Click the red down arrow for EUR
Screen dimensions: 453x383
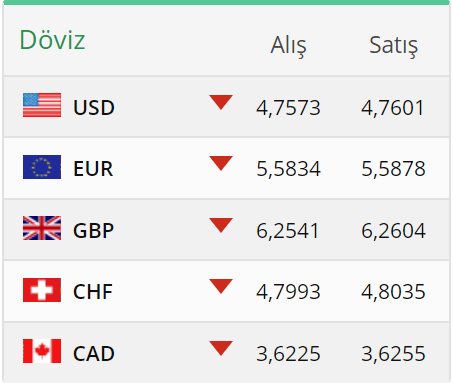(x=221, y=164)
